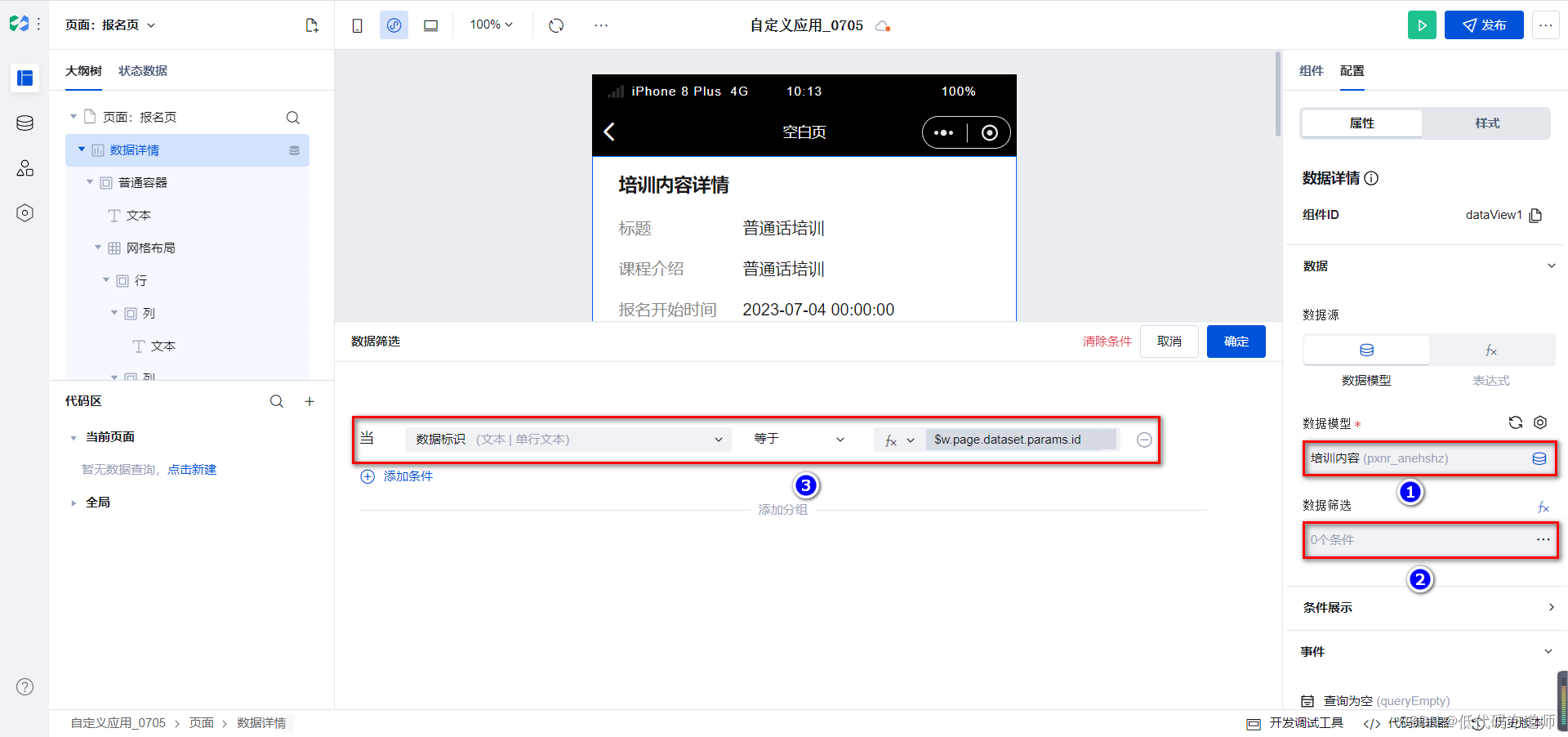
Task: Switch to 大纲树 tab
Action: (83, 71)
